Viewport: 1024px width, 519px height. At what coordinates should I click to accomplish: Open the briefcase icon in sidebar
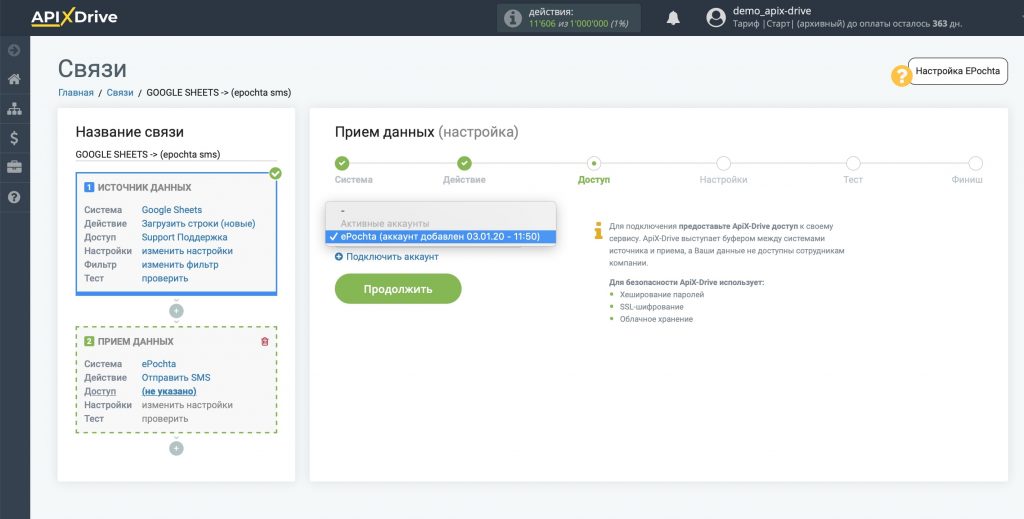14,167
